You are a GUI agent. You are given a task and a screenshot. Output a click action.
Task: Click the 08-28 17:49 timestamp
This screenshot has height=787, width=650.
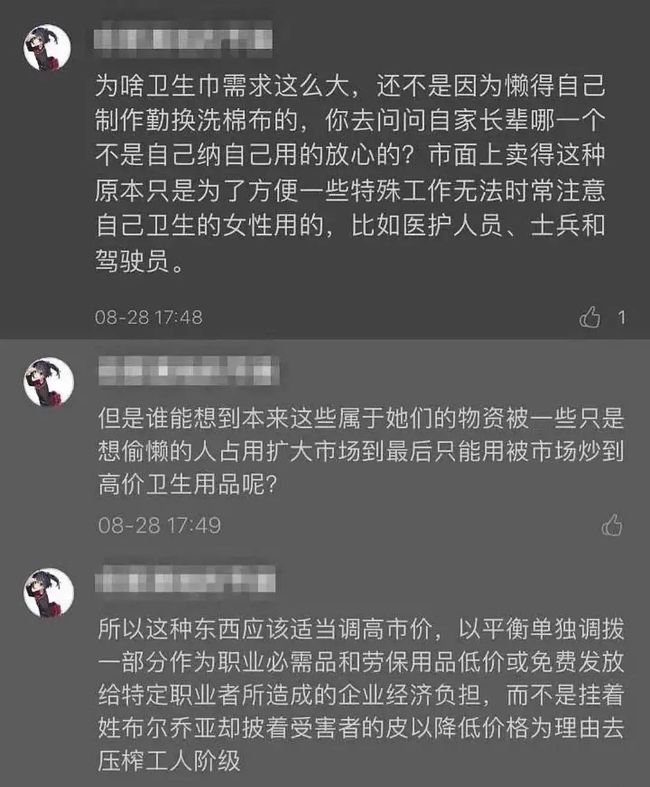[160, 526]
